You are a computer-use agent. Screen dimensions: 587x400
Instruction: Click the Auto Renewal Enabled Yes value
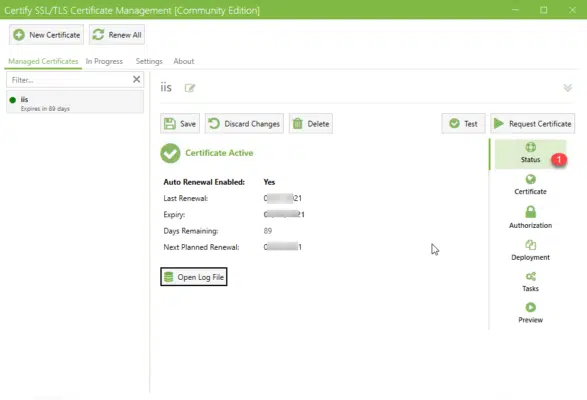(x=269, y=182)
